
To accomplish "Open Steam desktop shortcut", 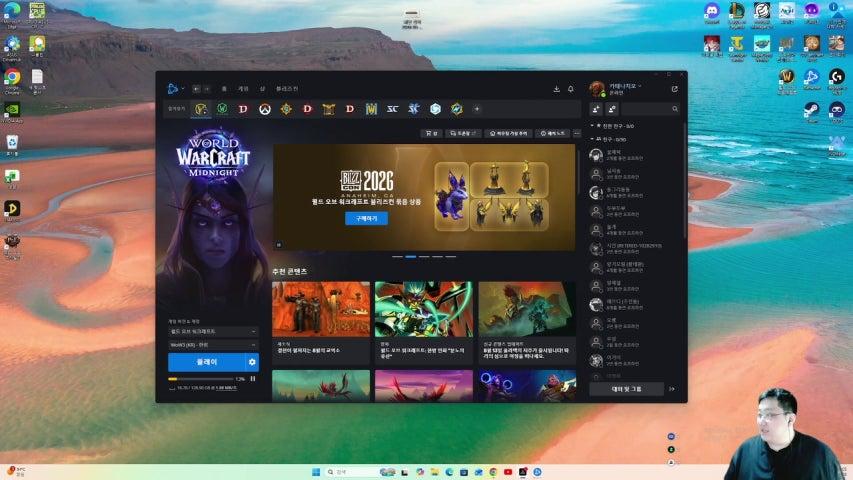I will [812, 112].
